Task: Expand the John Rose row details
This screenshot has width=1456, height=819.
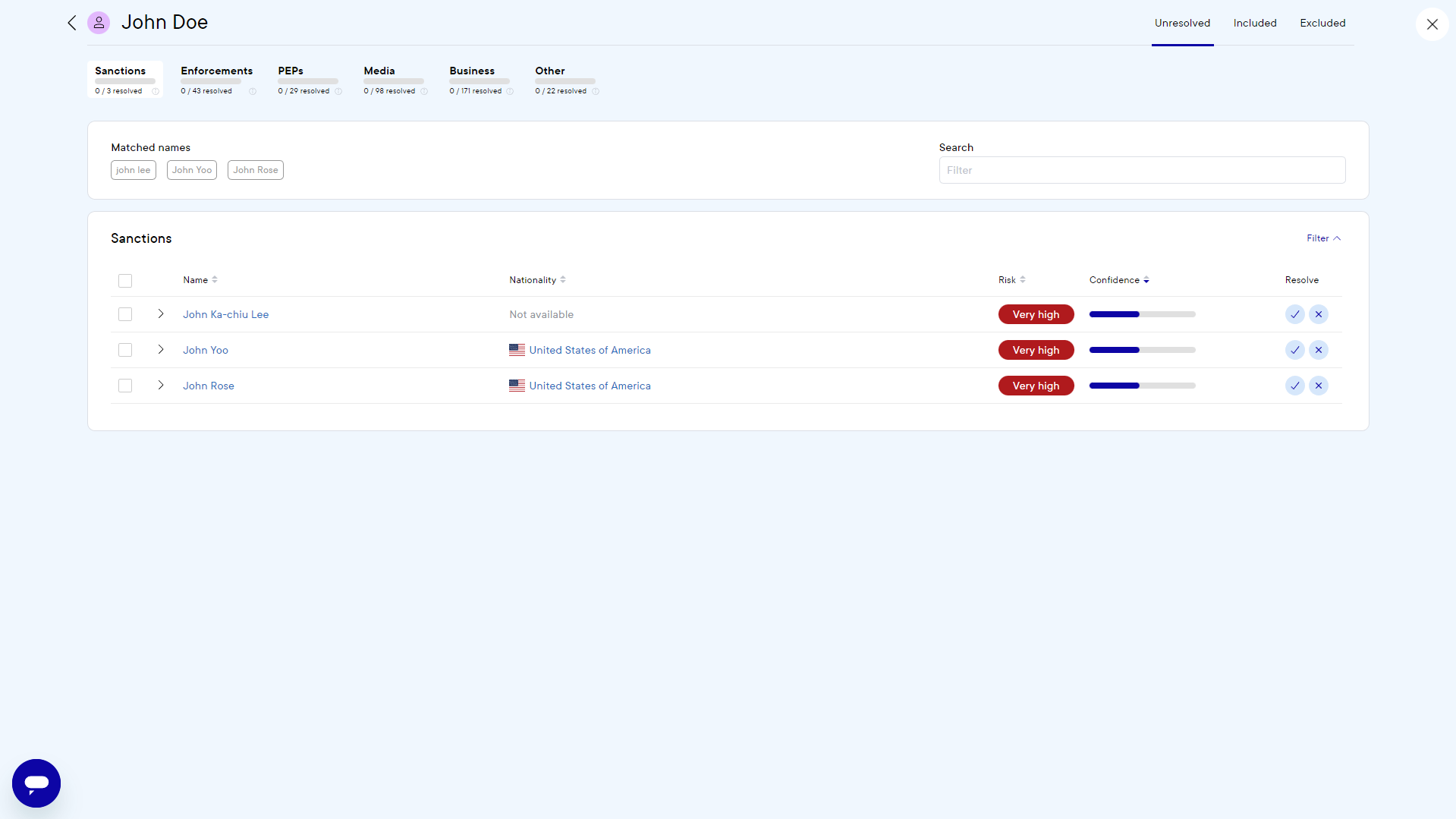Action: click(160, 386)
